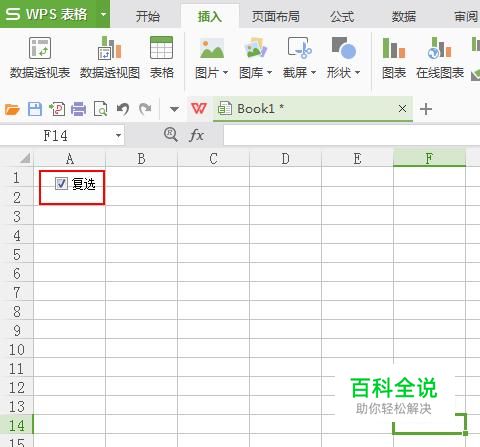This screenshot has height=447, width=480.
Task: Click the 截屏 screenshot icon
Action: (x=299, y=49)
